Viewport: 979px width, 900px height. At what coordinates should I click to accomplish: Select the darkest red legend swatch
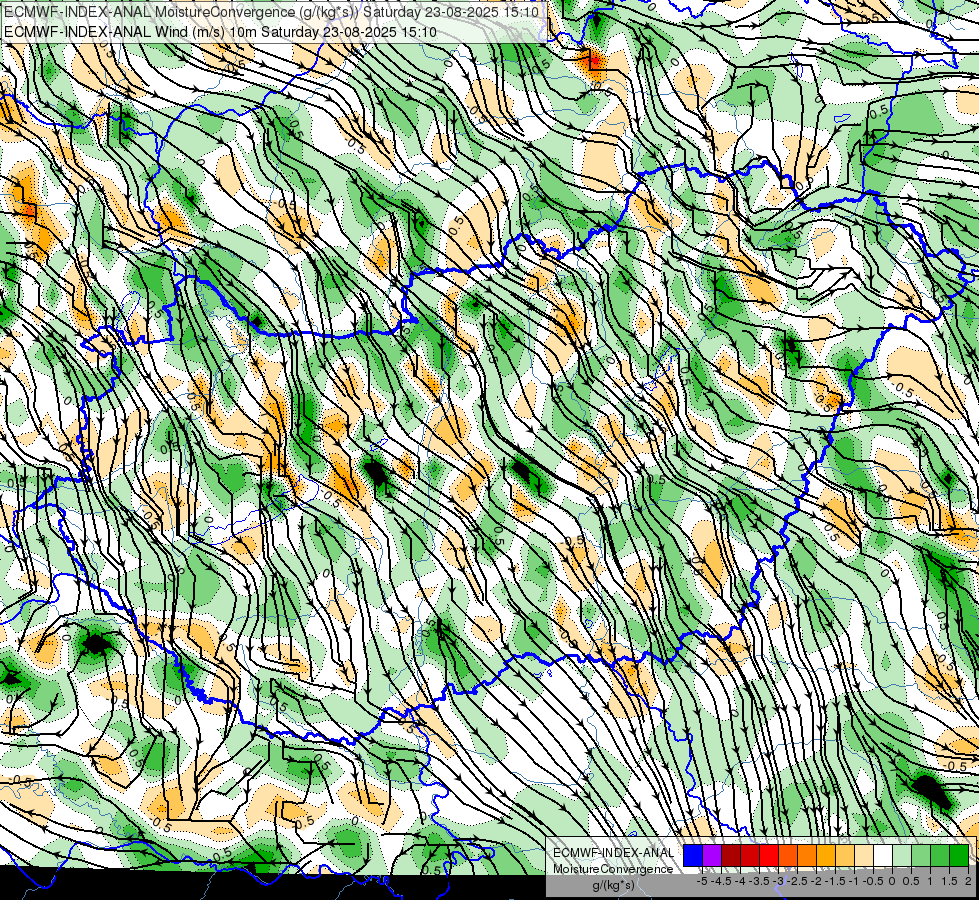[731, 855]
